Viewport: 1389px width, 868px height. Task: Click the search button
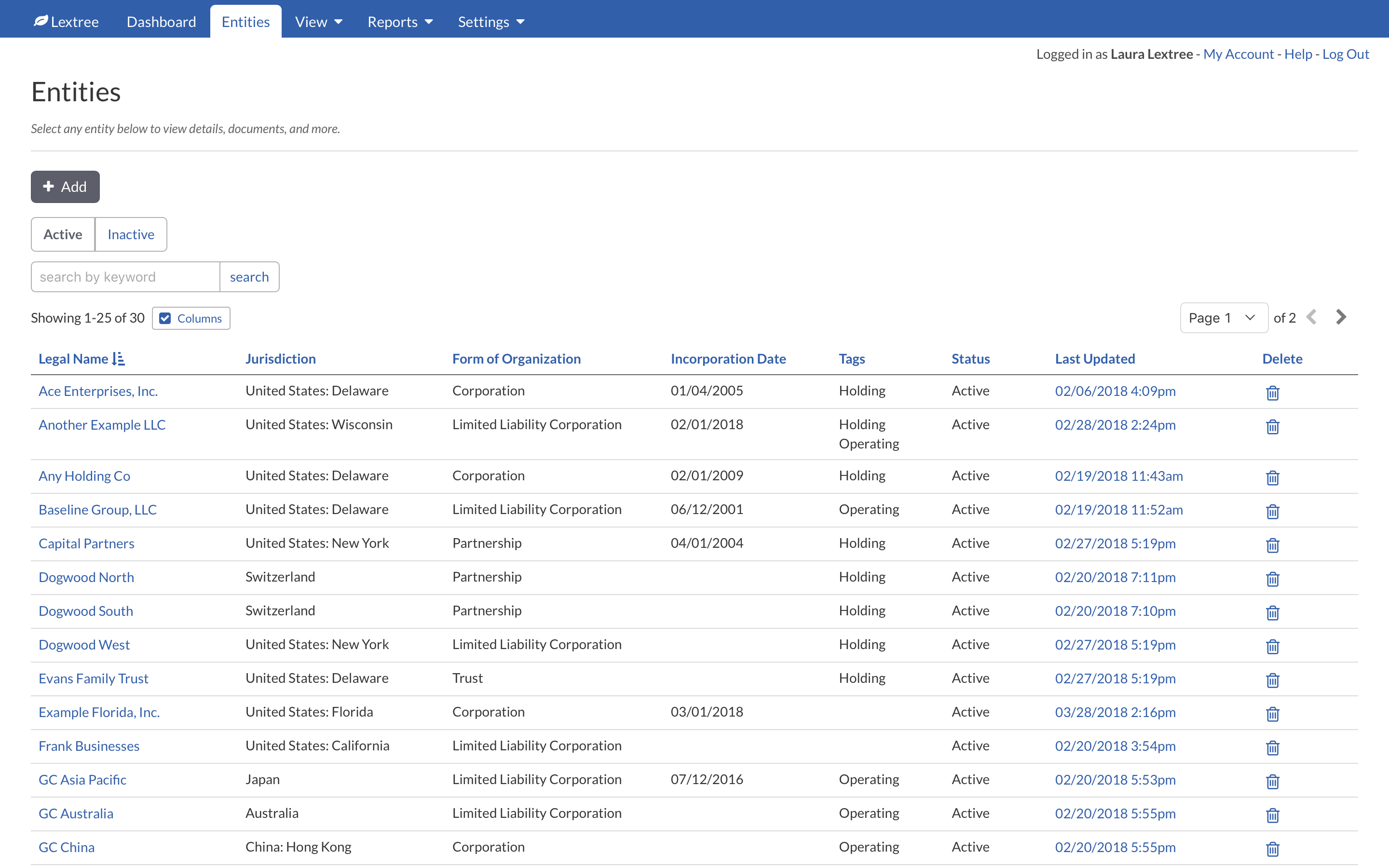(249, 277)
